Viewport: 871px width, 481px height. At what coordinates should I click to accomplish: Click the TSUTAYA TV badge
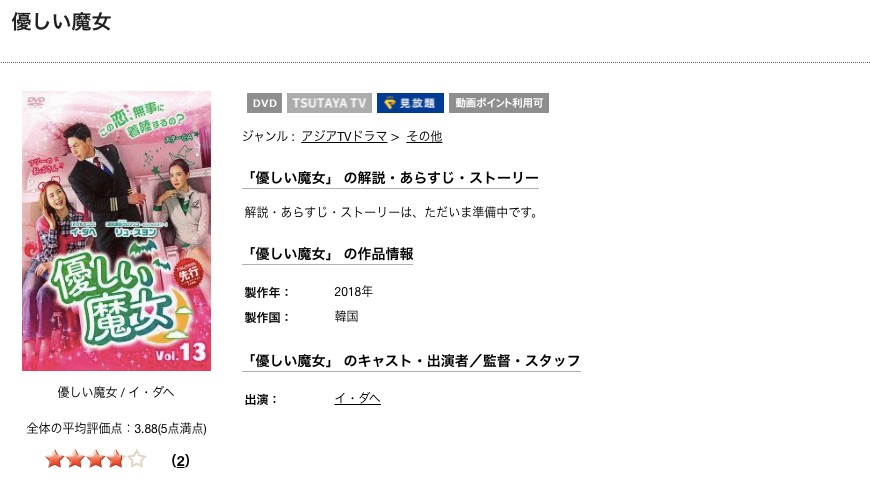tap(329, 103)
